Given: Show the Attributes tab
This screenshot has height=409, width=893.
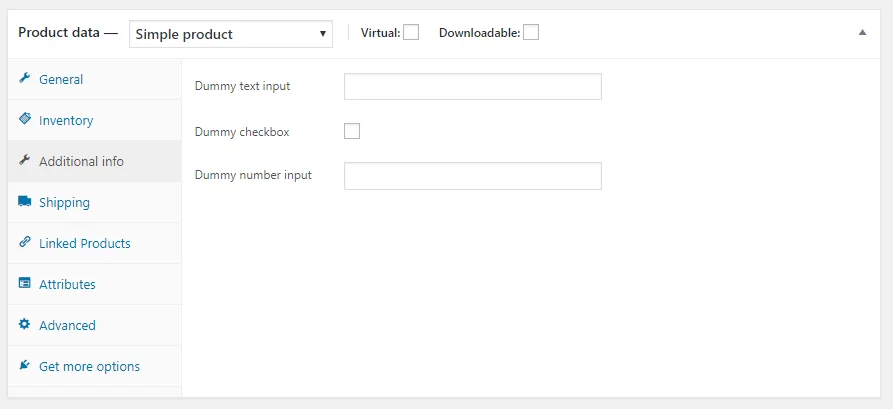Looking at the screenshot, I should 95,284.
